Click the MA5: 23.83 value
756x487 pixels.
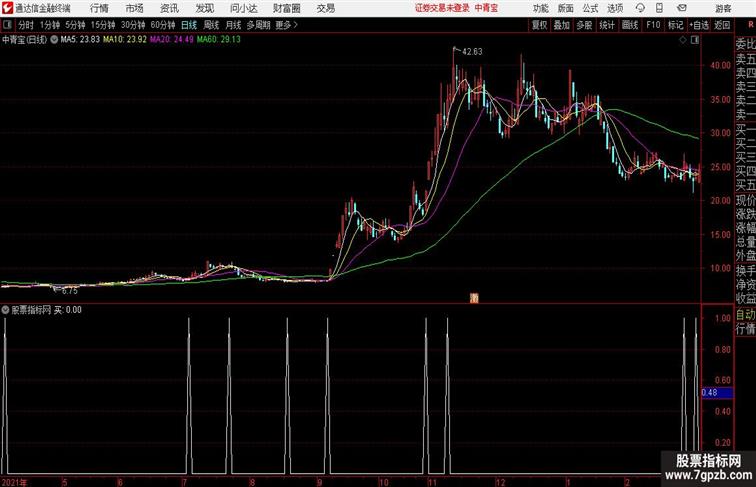(x=80, y=40)
